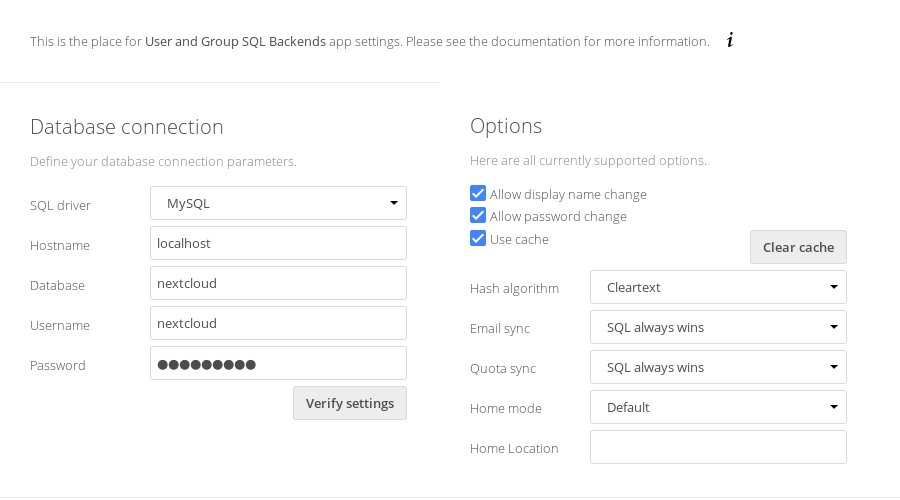Click the documentation info icon
The width and height of the screenshot is (900, 500).
(x=730, y=41)
